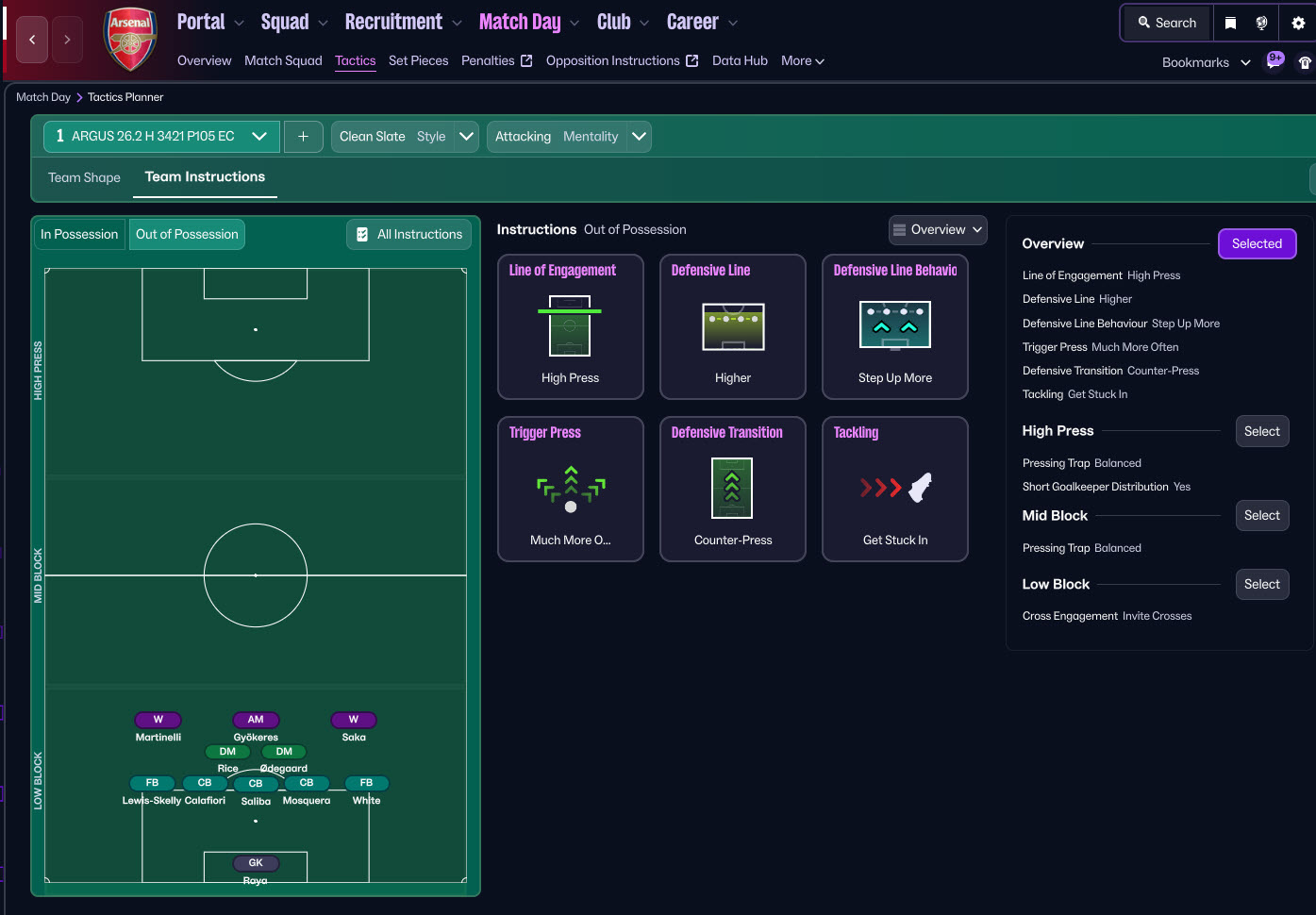The width and height of the screenshot is (1316, 915).
Task: Expand the Attacking Mentality dropdown
Action: tap(639, 137)
